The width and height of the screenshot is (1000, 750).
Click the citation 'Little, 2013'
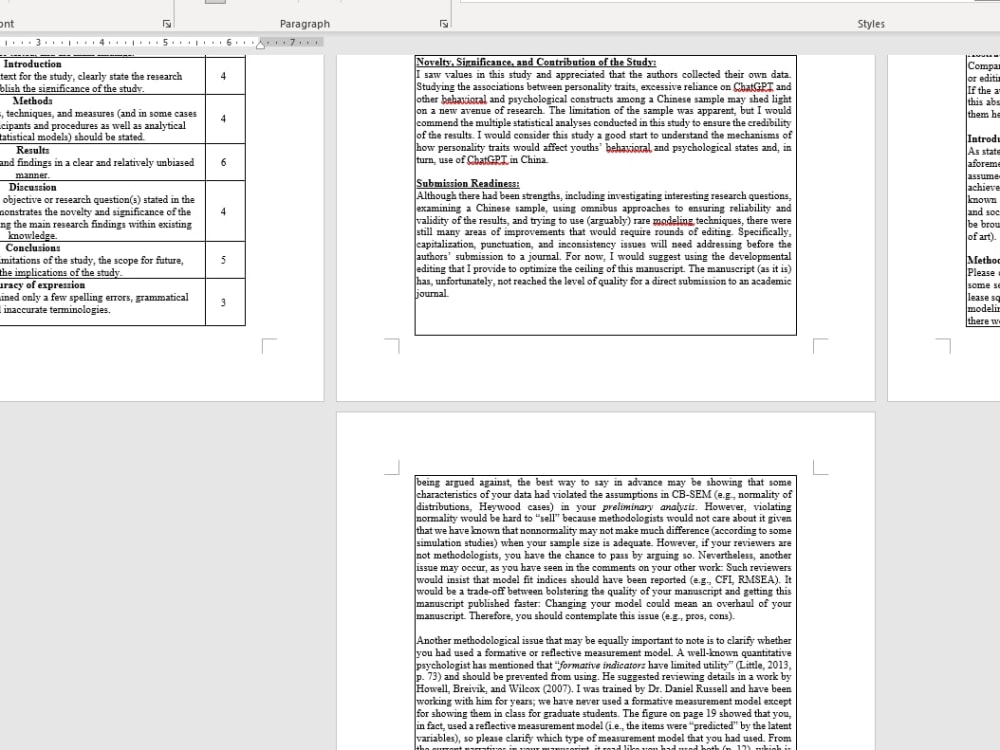coord(762,665)
